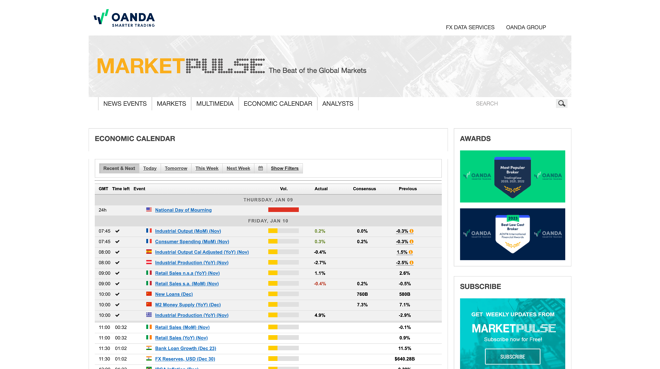
Task: Click the orange revision icon next to 1.5%
Action: coord(410,252)
